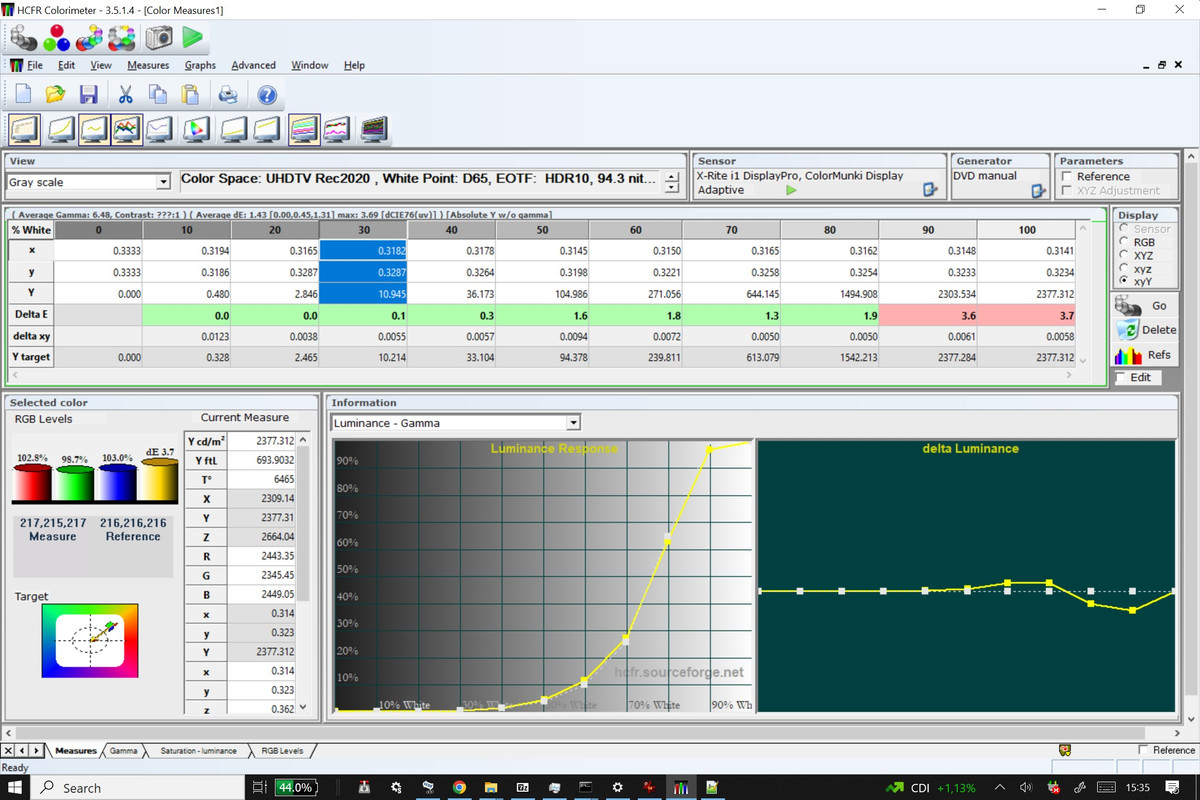
Task: Enable the Reference checkbox in Parameters
Action: click(1068, 176)
